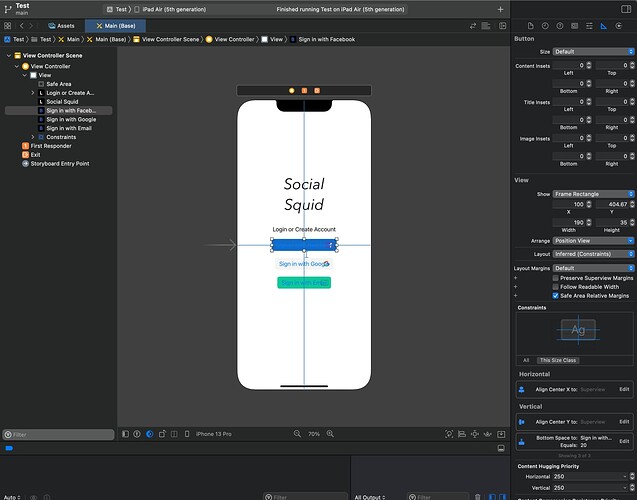Screen dimensions: 637x500
Task: Click View Controller icon in scene dock
Action: pos(291,91)
